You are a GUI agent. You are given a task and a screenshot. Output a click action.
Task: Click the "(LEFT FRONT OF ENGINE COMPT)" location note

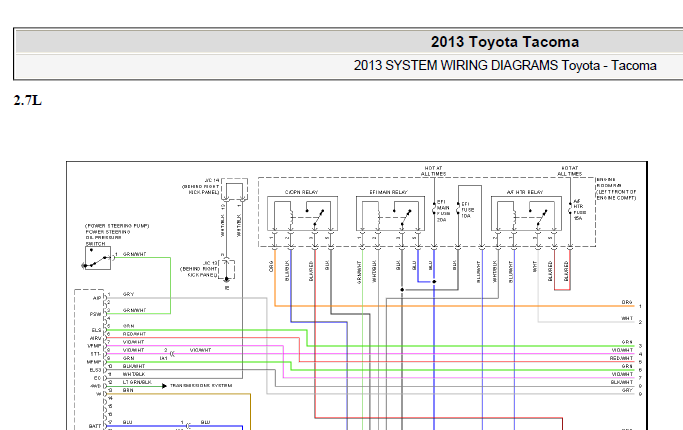pos(616,195)
